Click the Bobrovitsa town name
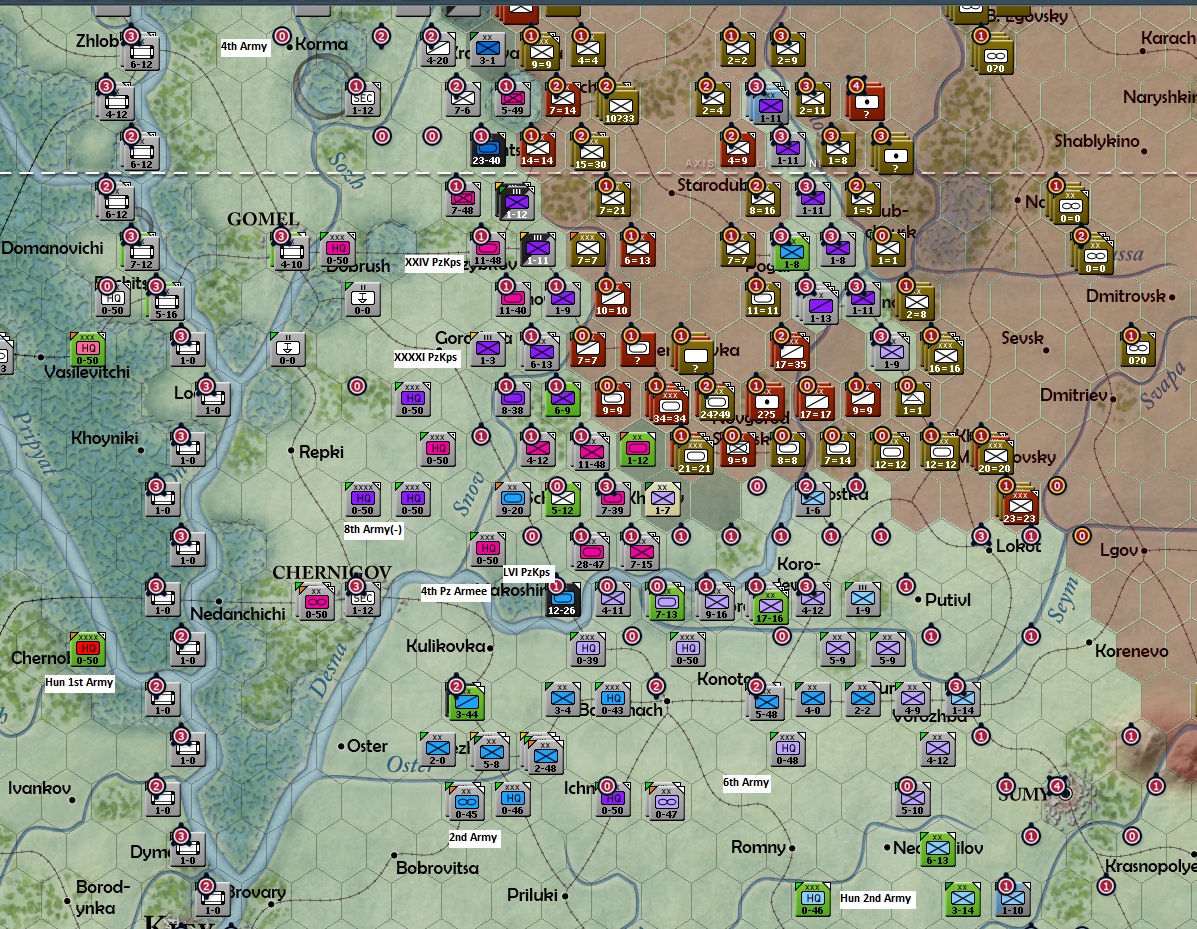The width and height of the screenshot is (1197, 929). pyautogui.click(x=437, y=868)
